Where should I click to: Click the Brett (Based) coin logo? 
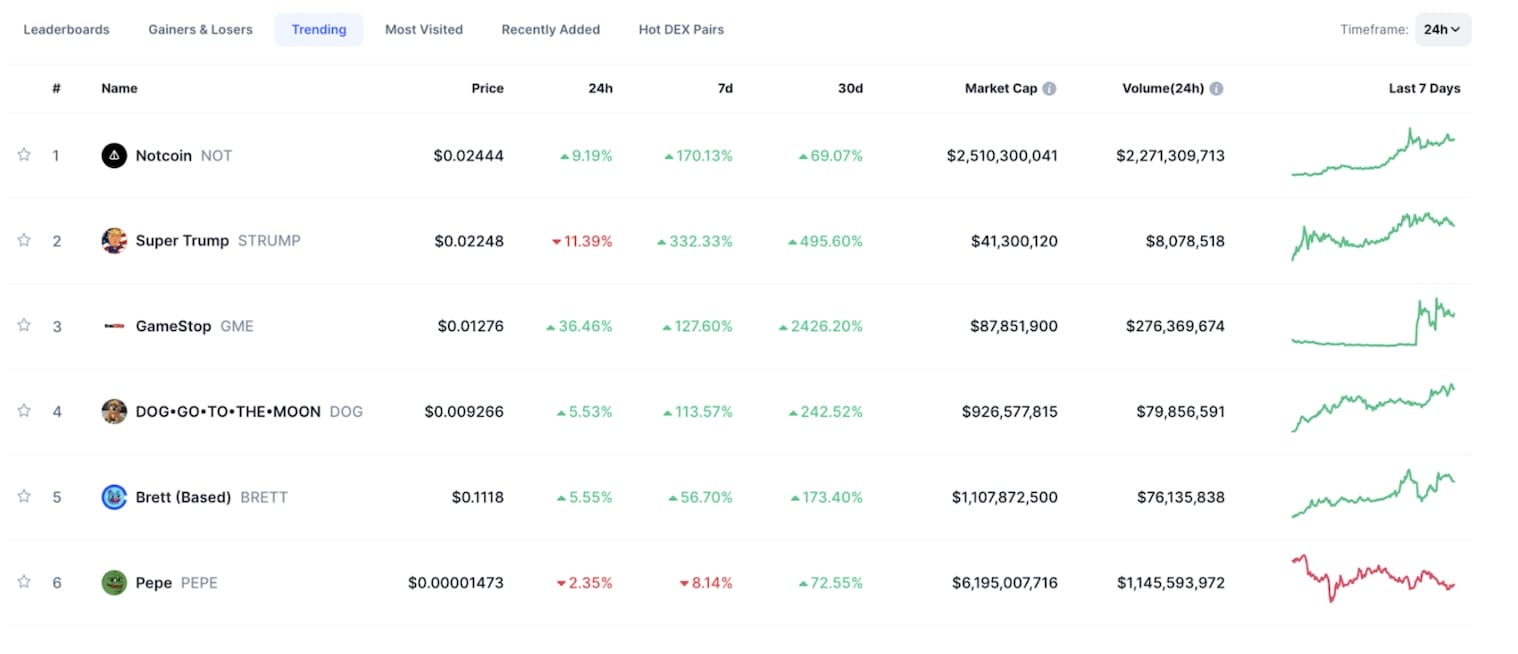[x=114, y=497]
